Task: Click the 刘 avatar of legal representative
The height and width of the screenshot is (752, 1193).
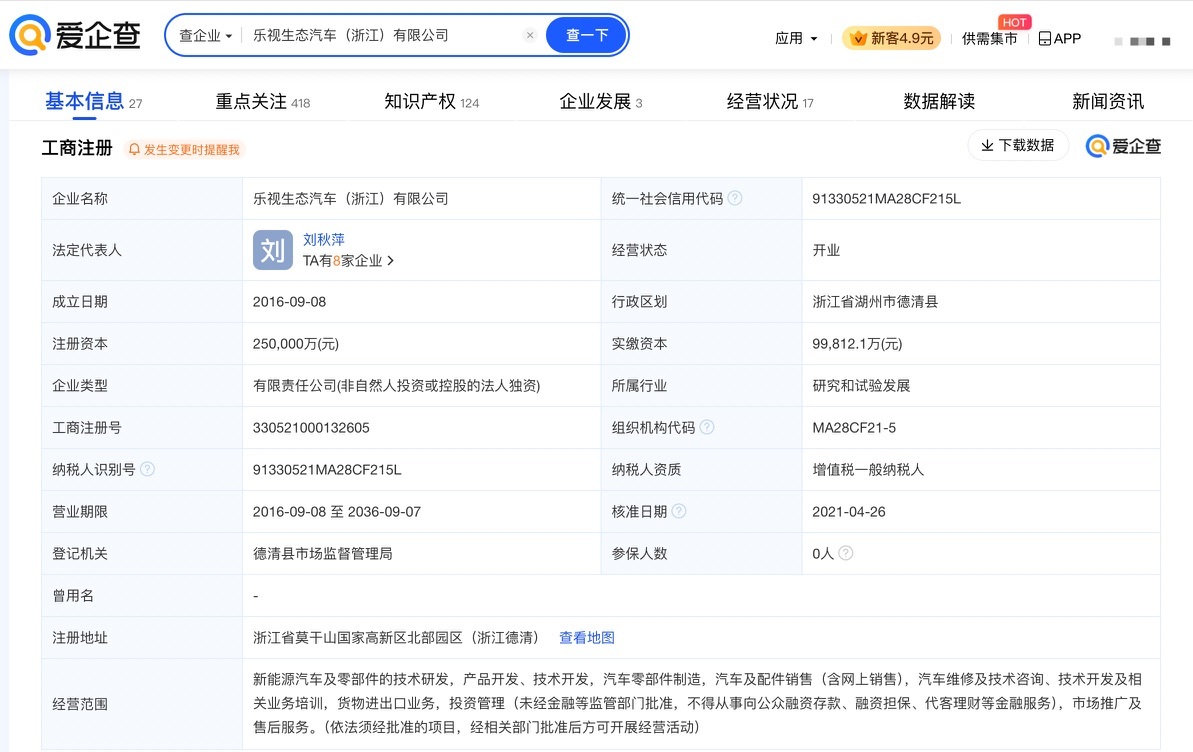Action: pos(272,250)
